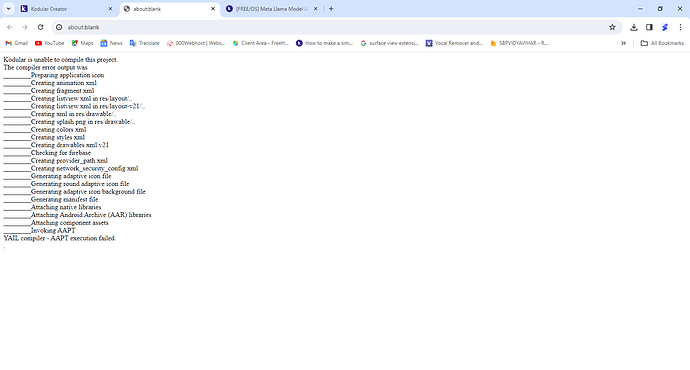Image resolution: width=690 pixels, height=370 pixels.
Task: Open the Client Area - FreeH... bookmark
Action: pos(261,43)
